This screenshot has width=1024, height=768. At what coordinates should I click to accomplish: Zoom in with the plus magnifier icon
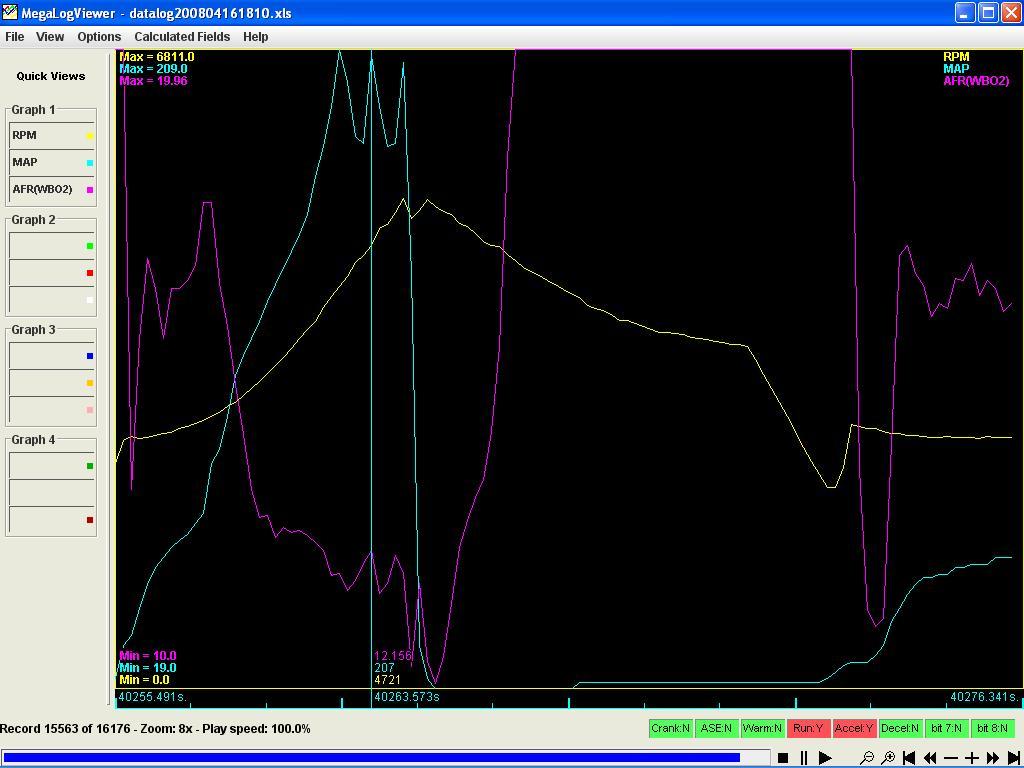click(x=888, y=758)
